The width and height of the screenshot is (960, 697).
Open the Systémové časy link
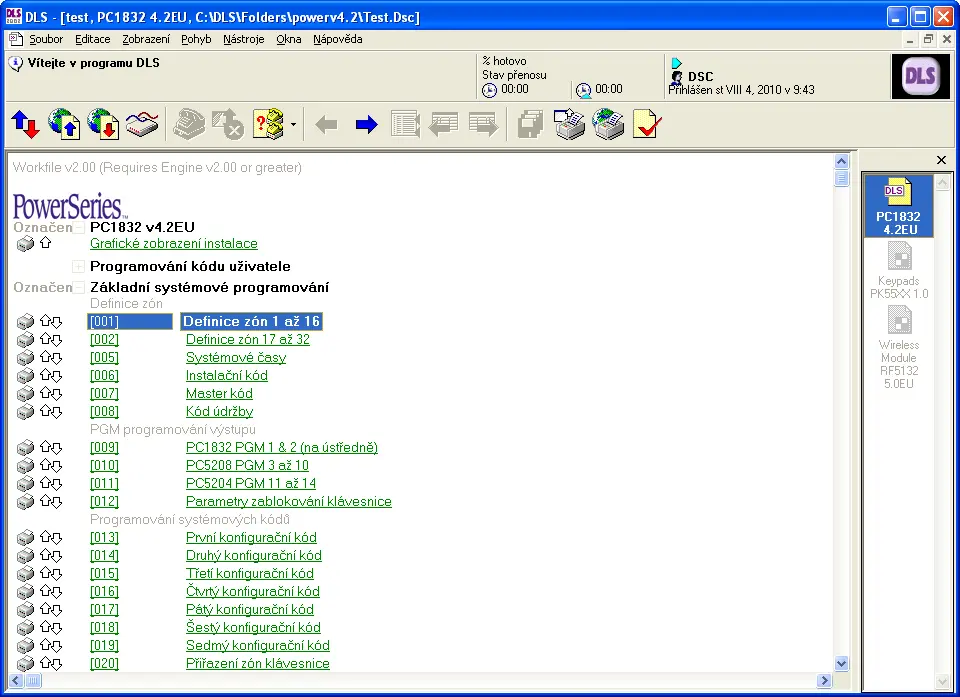click(236, 358)
